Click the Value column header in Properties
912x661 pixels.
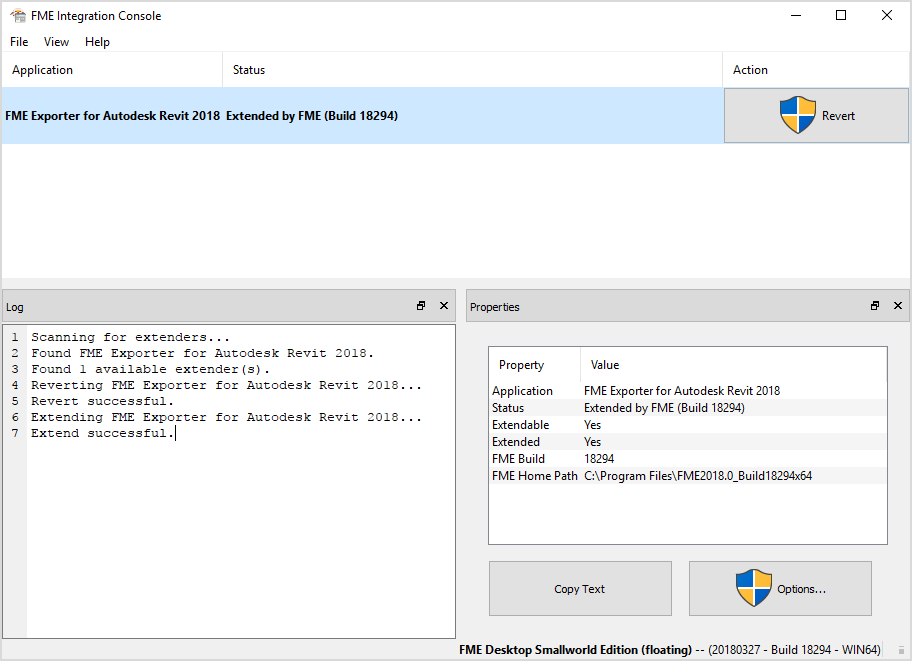tap(733, 365)
